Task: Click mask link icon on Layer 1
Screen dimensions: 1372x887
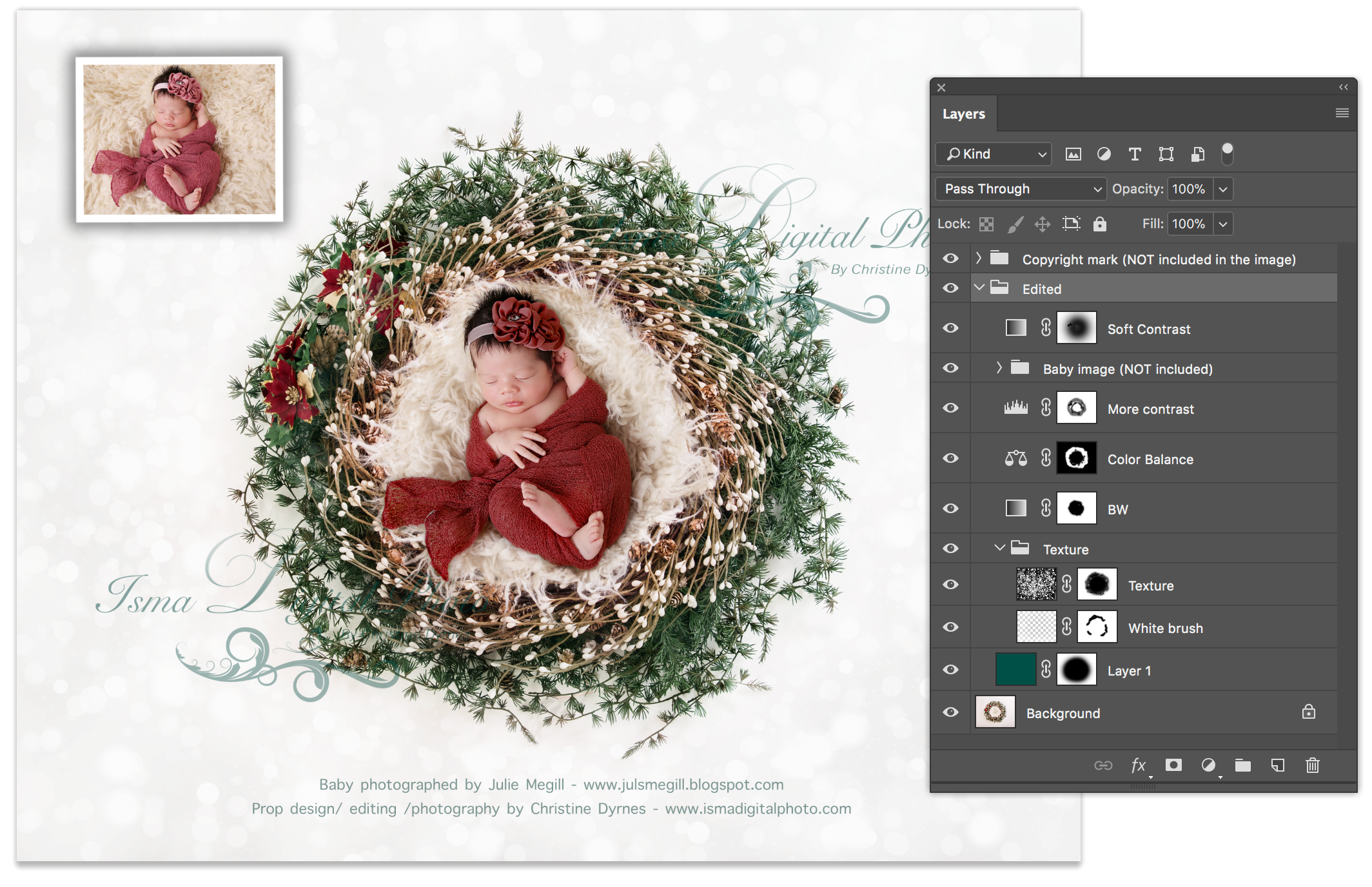Action: (1046, 669)
